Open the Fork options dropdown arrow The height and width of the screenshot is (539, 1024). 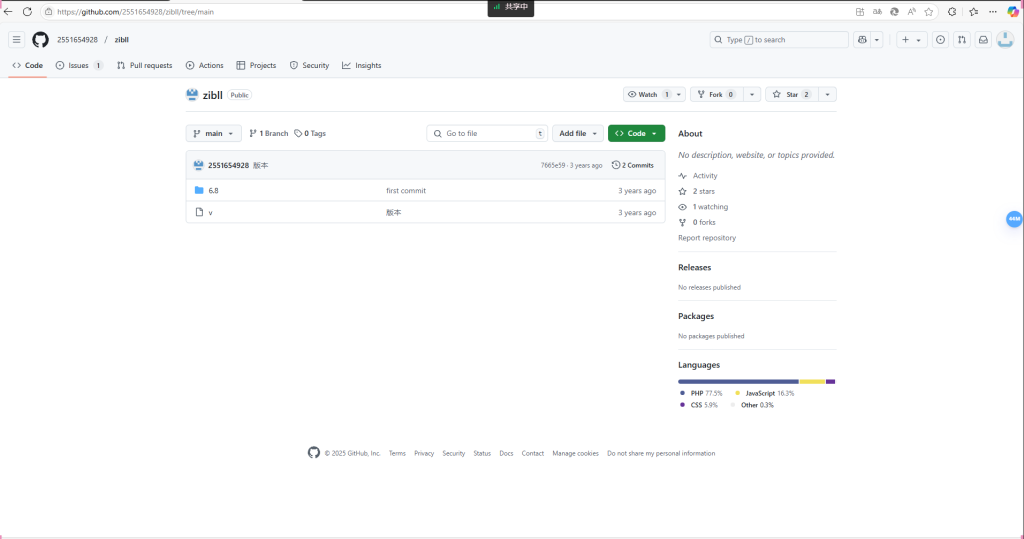click(x=752, y=94)
